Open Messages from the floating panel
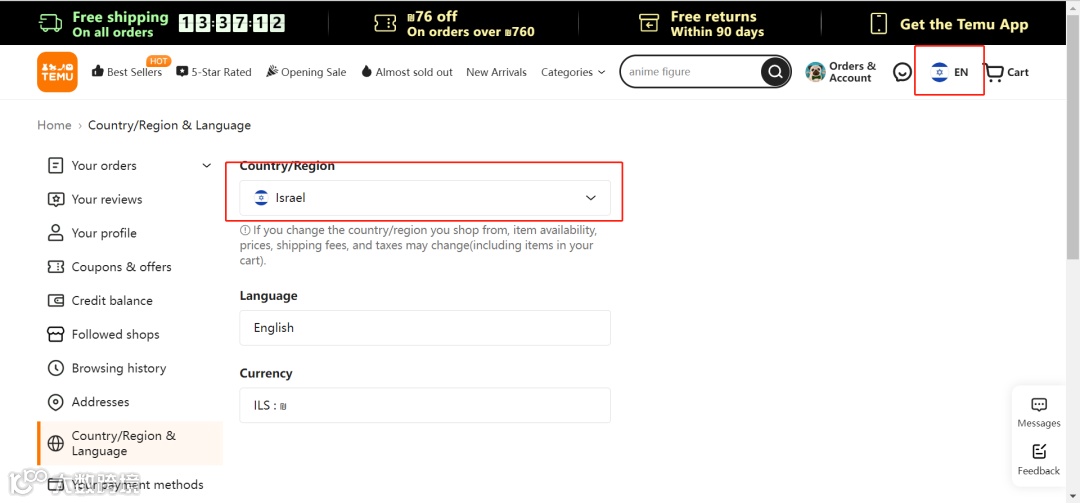Viewport: 1080px width, 503px height. point(1039,413)
